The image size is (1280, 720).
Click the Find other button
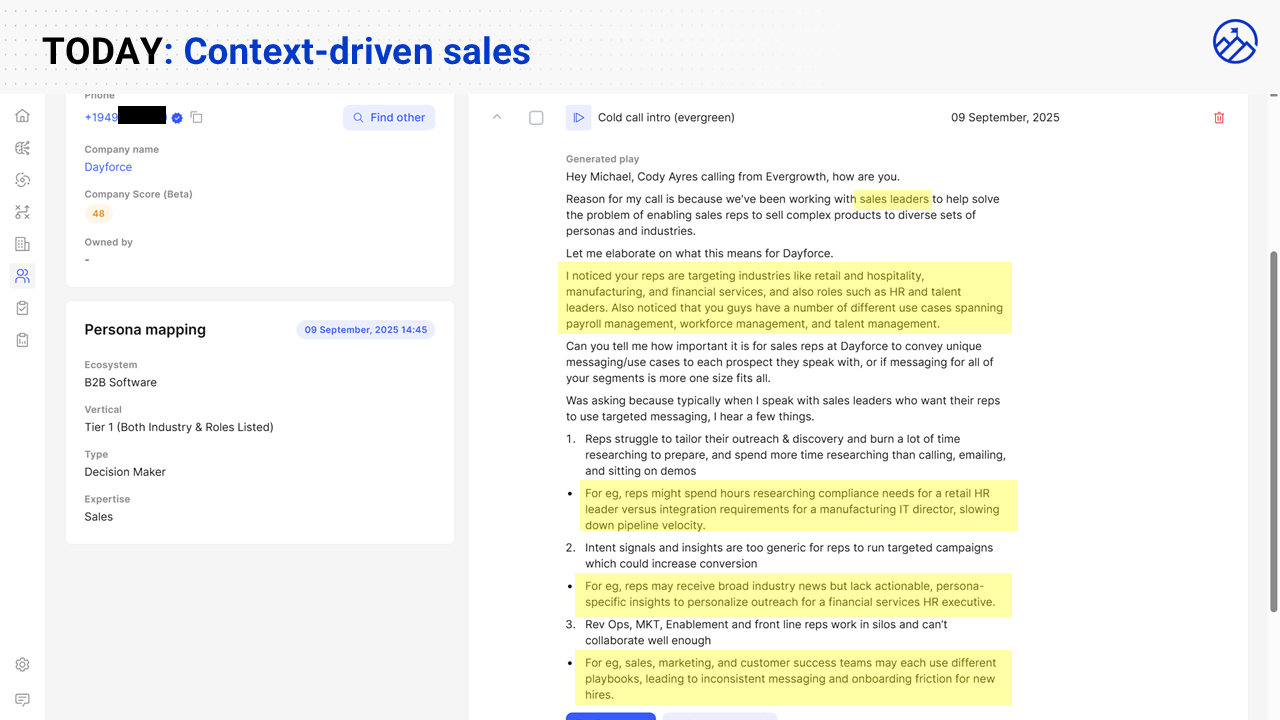click(x=389, y=118)
